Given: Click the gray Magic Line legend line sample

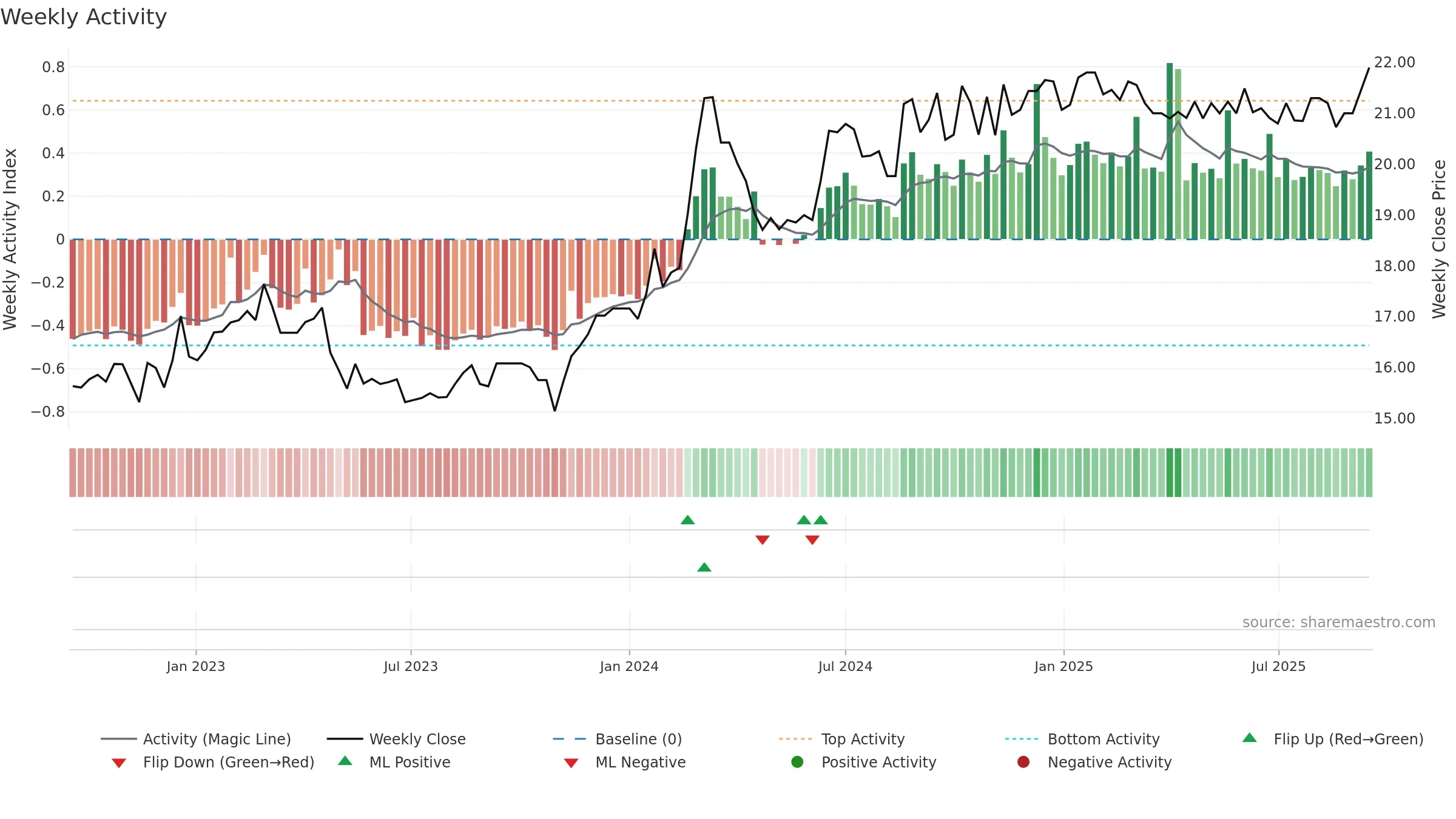Looking at the screenshot, I should pos(118,739).
